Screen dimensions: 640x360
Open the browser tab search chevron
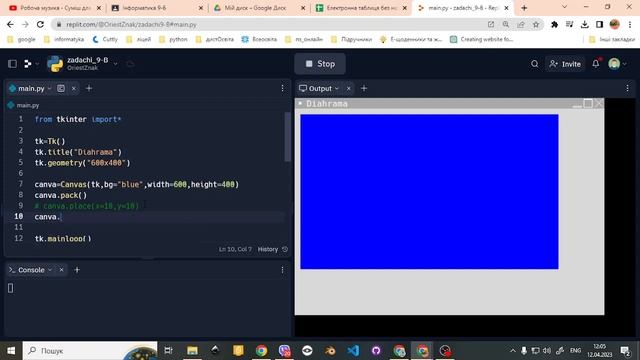click(x=564, y=7)
